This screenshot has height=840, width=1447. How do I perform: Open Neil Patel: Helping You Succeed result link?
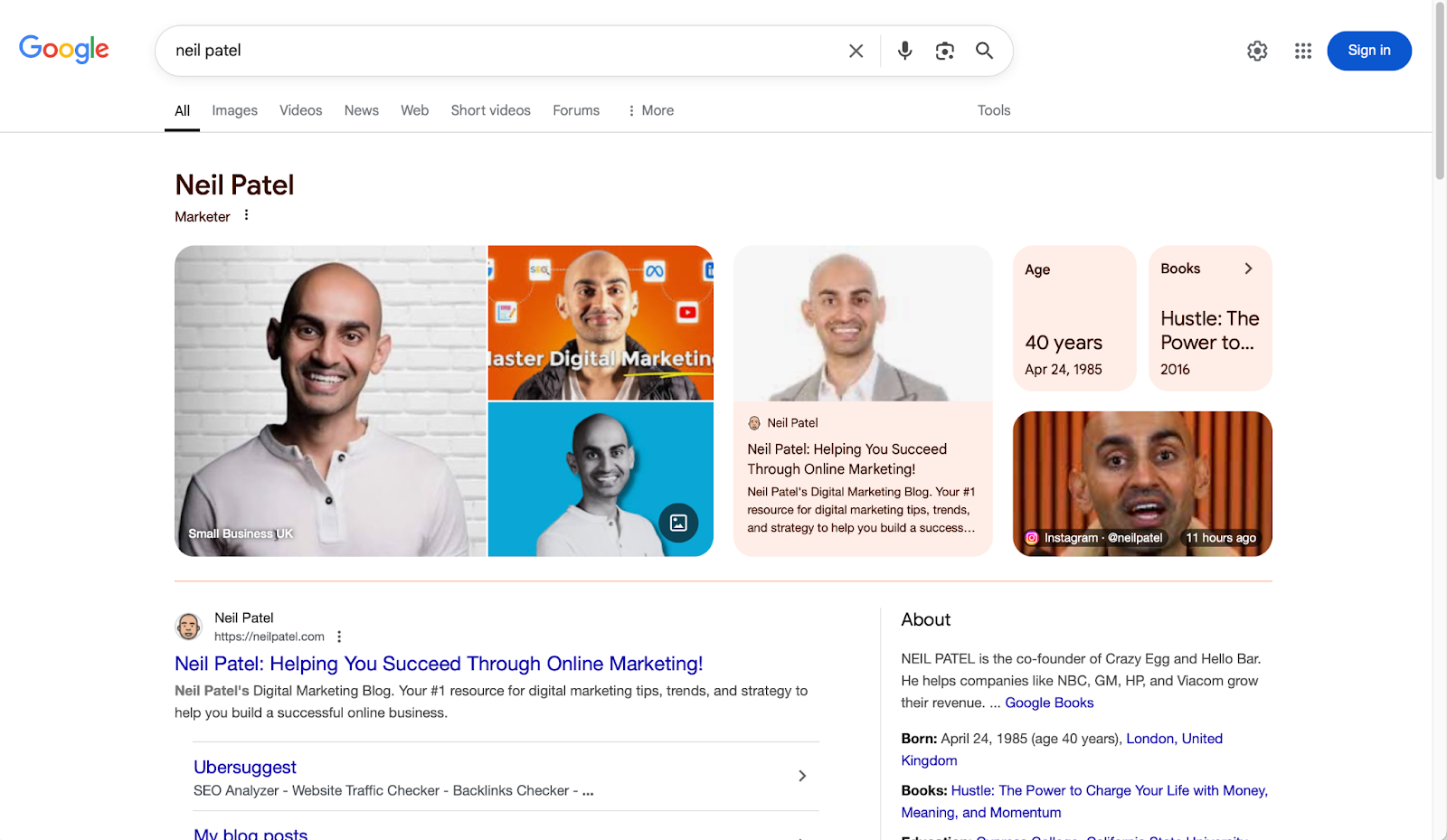coord(438,664)
